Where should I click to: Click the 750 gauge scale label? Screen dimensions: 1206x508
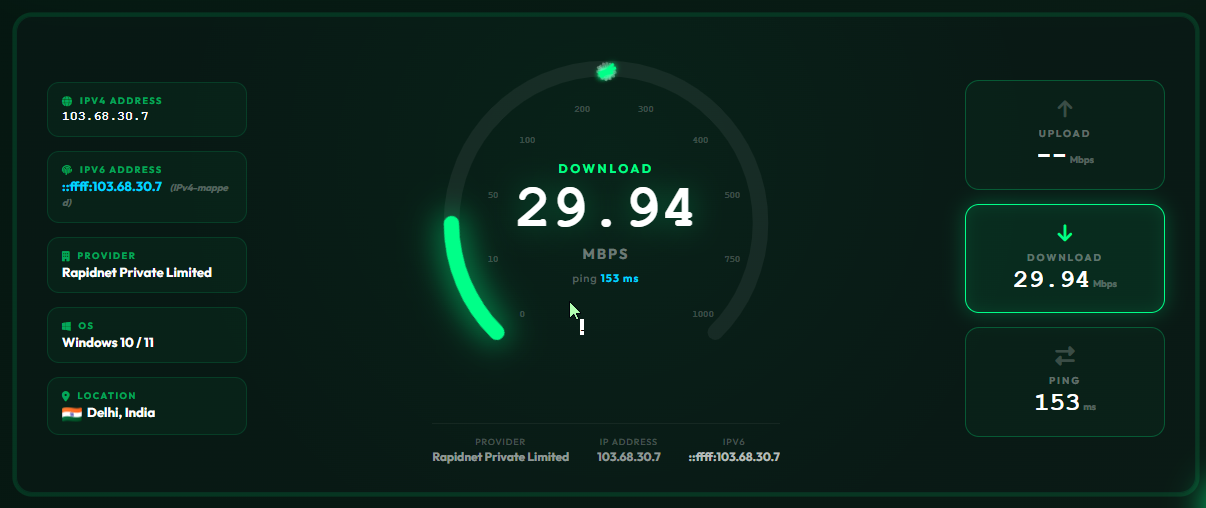click(731, 259)
